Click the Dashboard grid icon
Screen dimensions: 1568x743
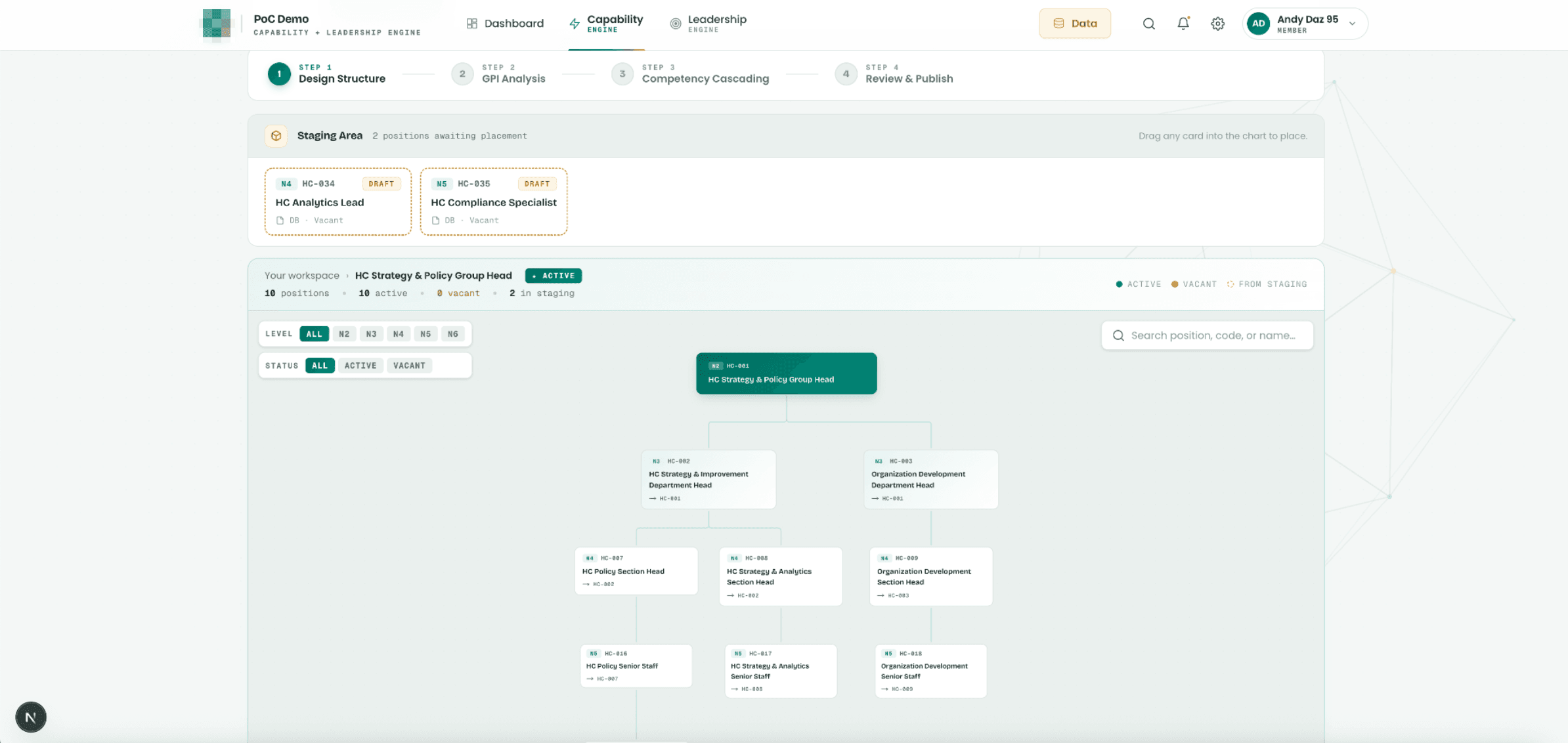pos(471,24)
